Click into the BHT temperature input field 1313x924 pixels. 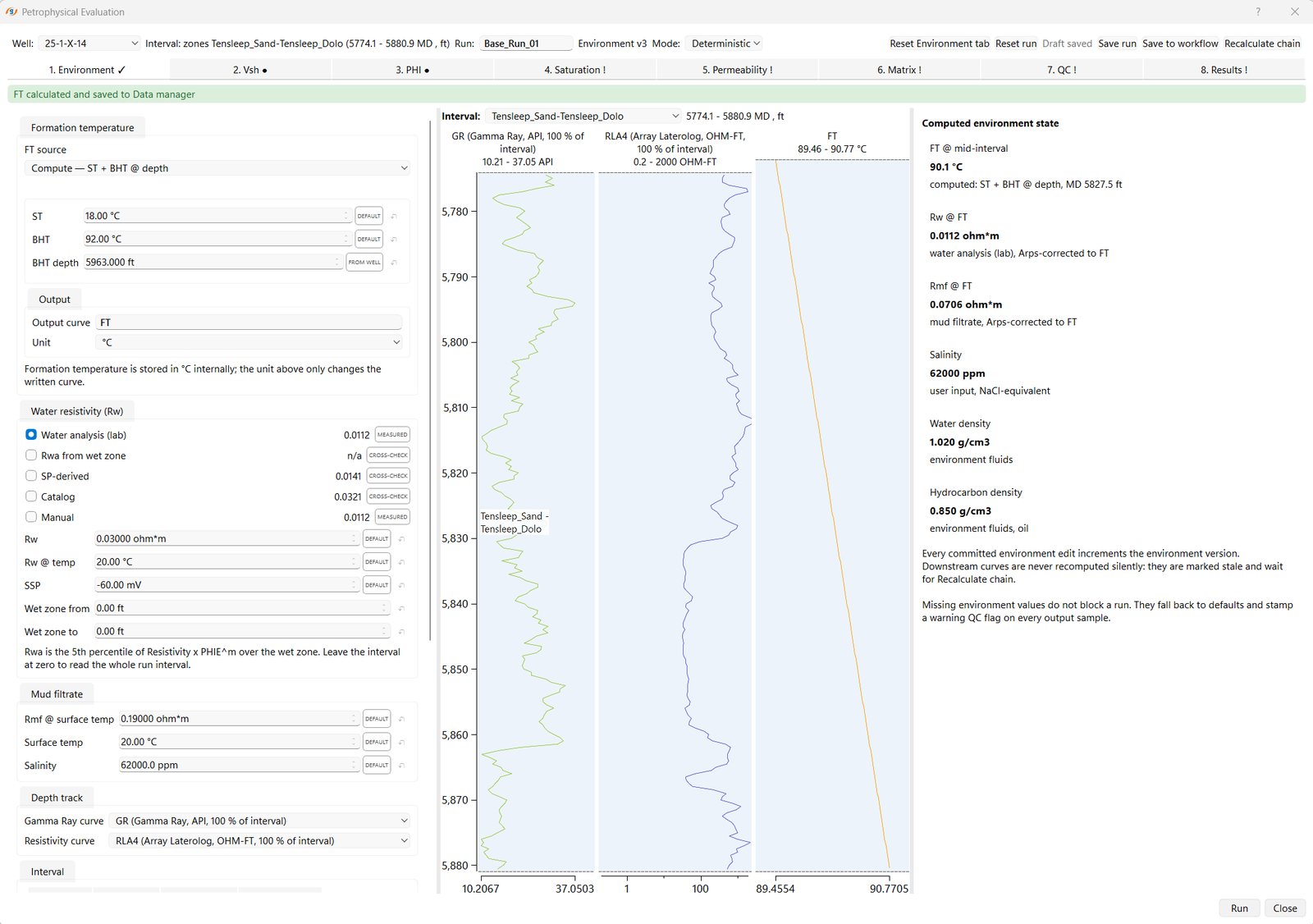[x=217, y=239]
